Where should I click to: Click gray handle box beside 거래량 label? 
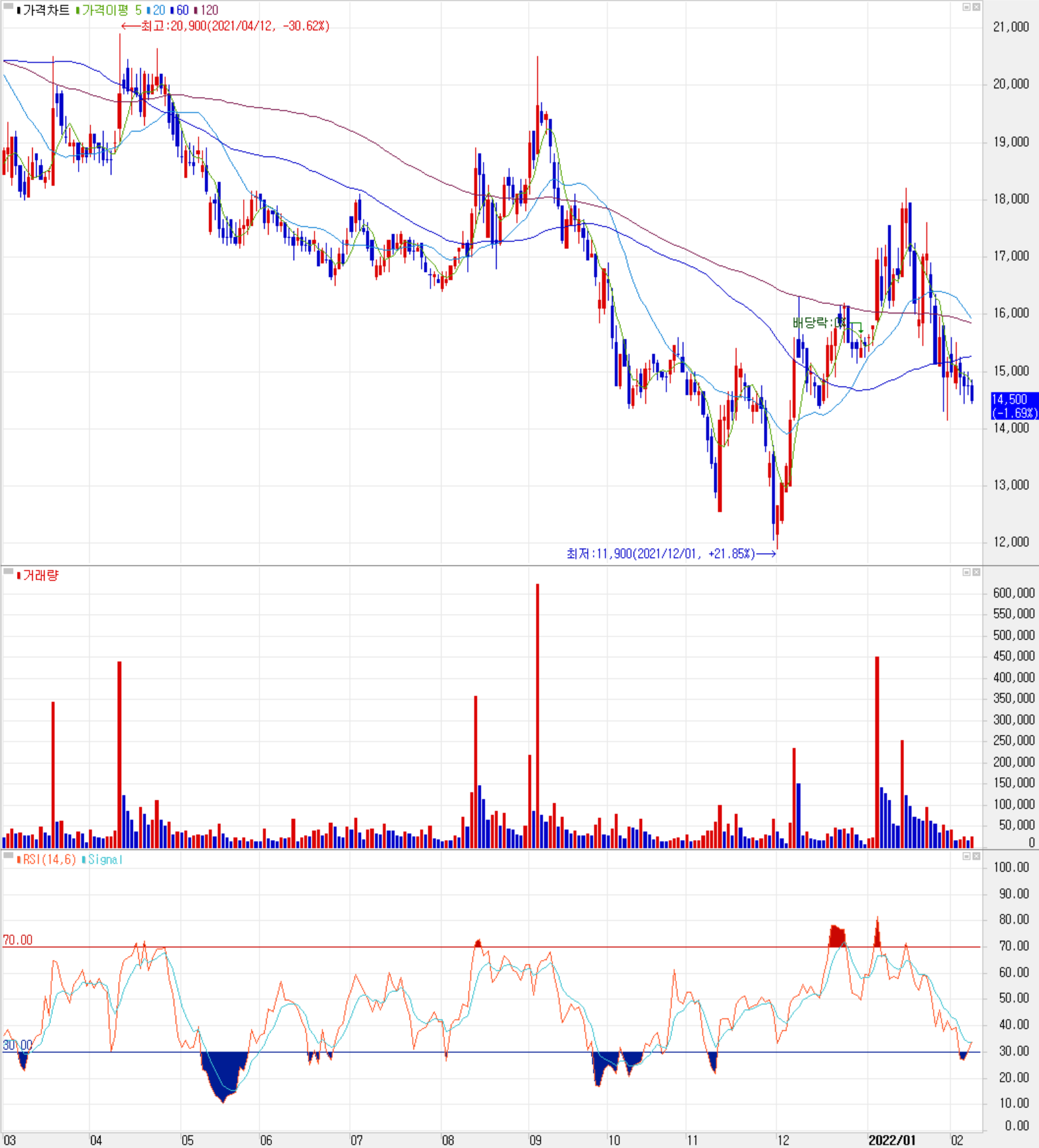pyautogui.click(x=8, y=572)
